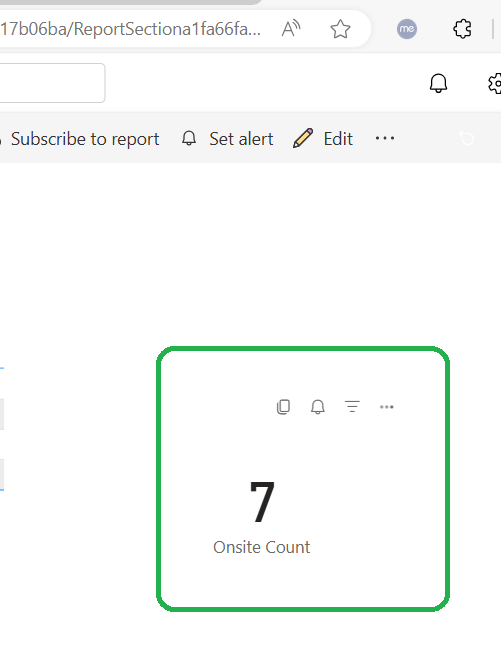Click the Read aloud icon in address bar

[291, 29]
